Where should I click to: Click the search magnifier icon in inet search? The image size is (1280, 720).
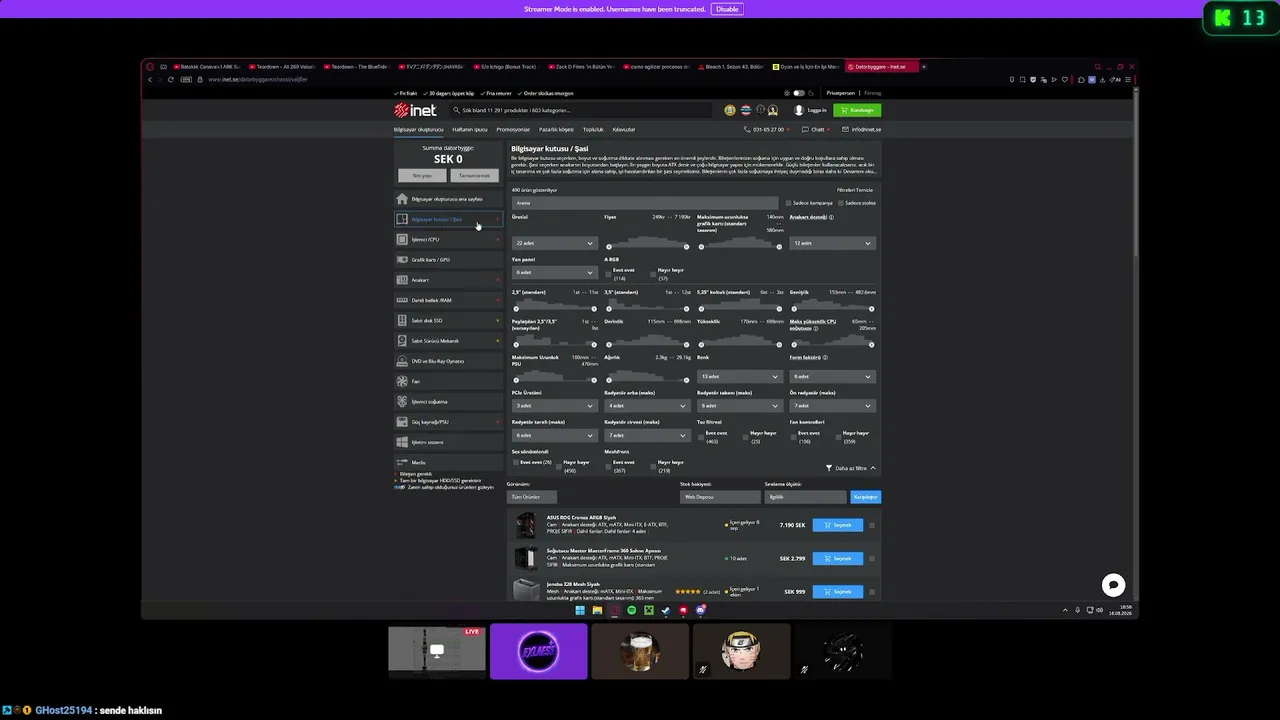click(x=457, y=110)
